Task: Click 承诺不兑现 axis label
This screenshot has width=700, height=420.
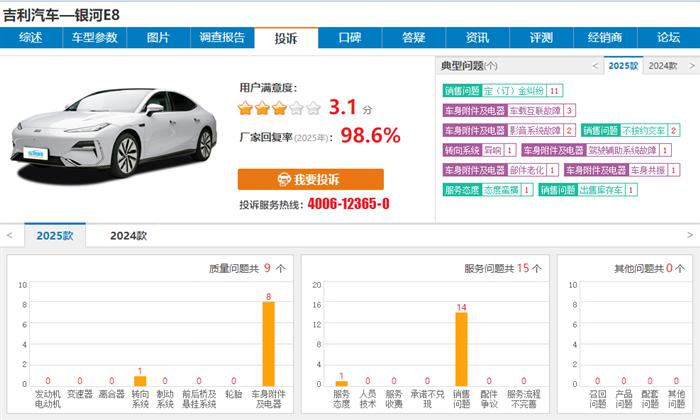Action: tap(427, 399)
